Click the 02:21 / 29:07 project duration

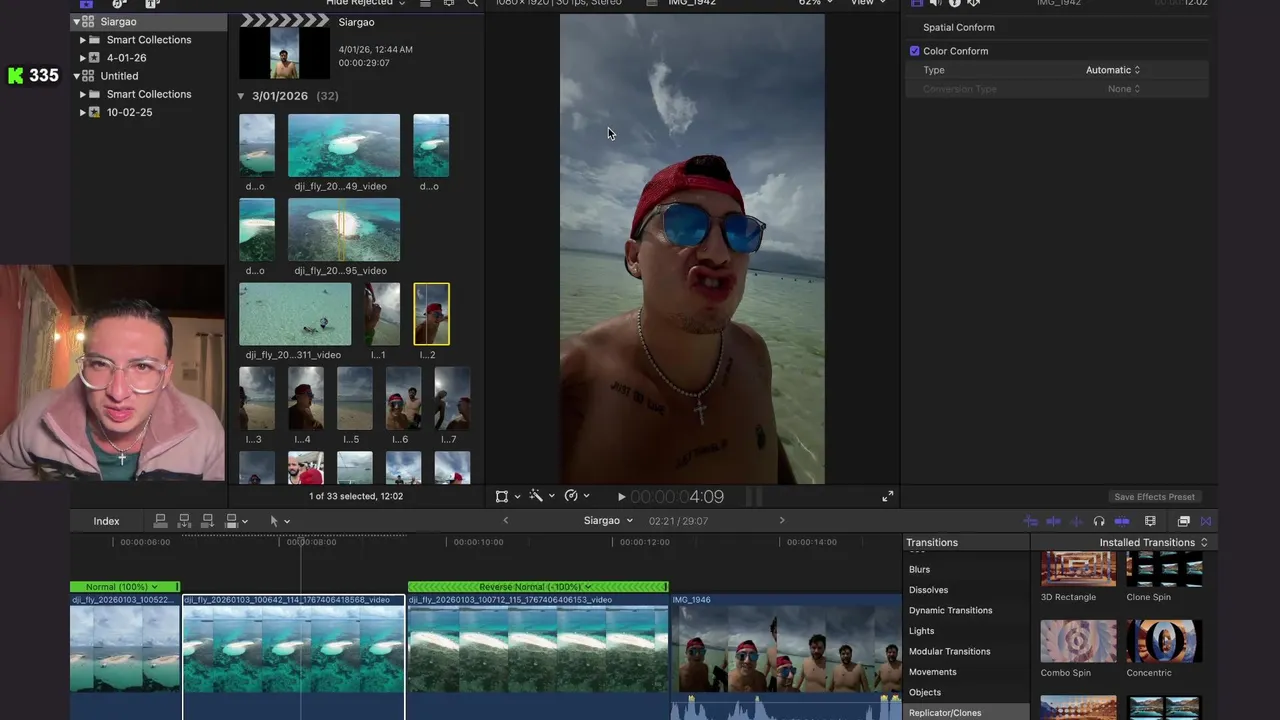(x=678, y=521)
